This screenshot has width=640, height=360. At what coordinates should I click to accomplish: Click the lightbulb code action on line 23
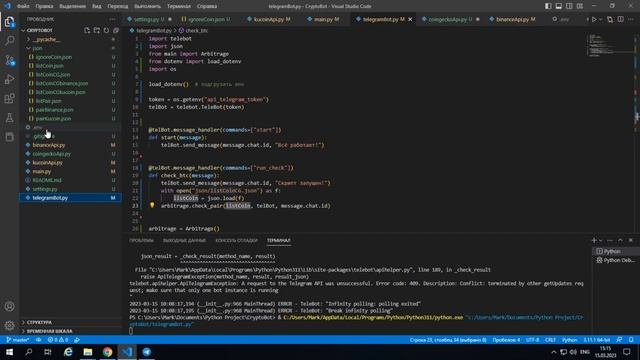pos(152,205)
